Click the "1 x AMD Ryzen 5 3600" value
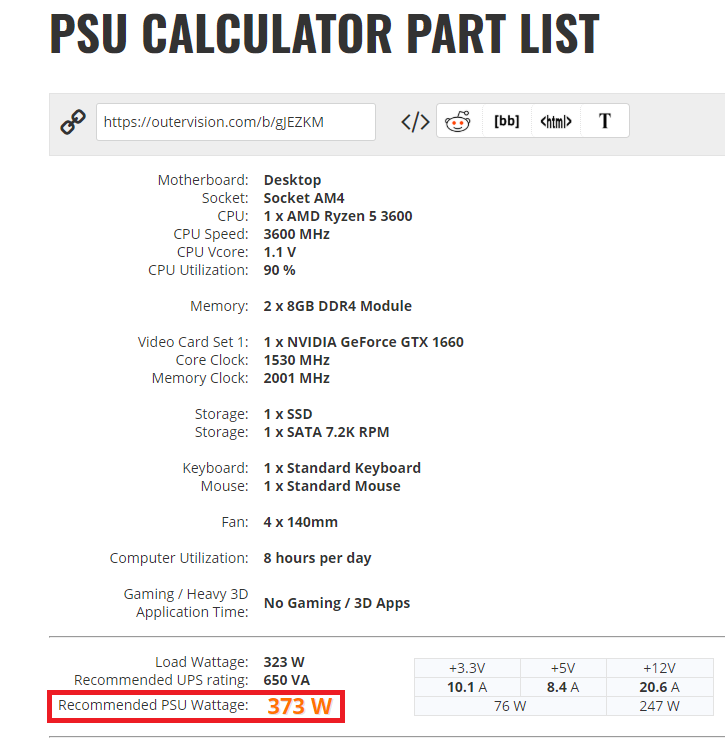This screenshot has width=725, height=751. [338, 216]
